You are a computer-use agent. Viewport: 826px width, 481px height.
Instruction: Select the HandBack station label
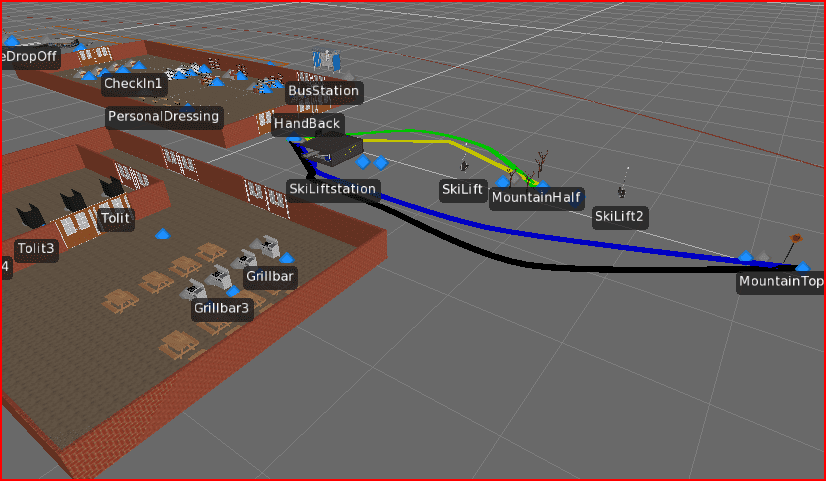tap(308, 124)
